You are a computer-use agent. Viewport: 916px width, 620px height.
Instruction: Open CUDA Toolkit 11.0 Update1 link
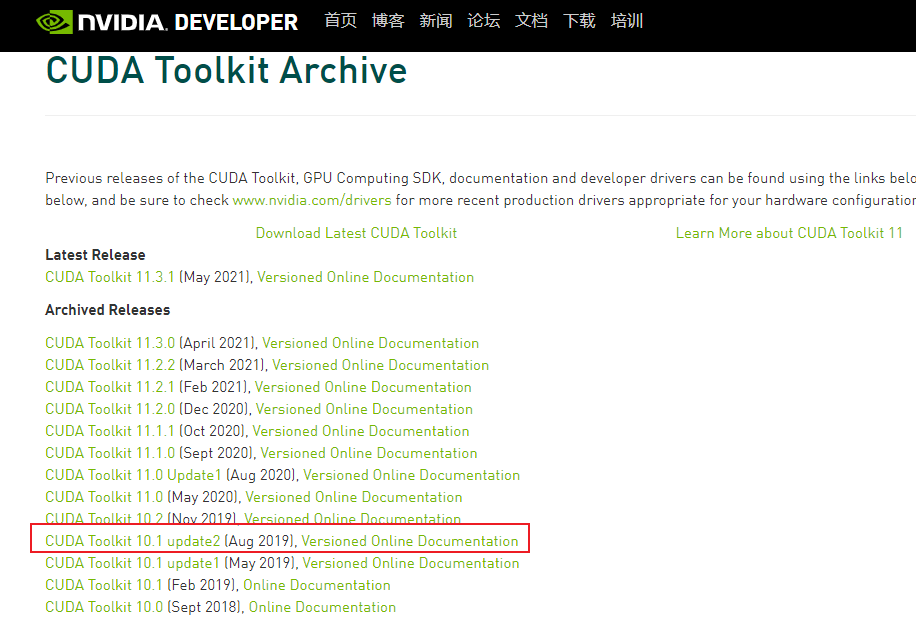(x=133, y=475)
